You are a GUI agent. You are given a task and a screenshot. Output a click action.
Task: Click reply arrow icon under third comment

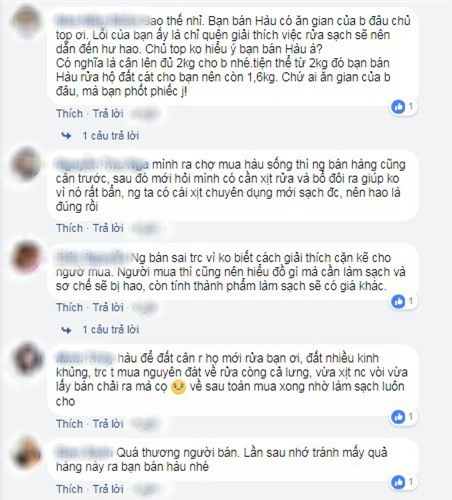(66, 330)
